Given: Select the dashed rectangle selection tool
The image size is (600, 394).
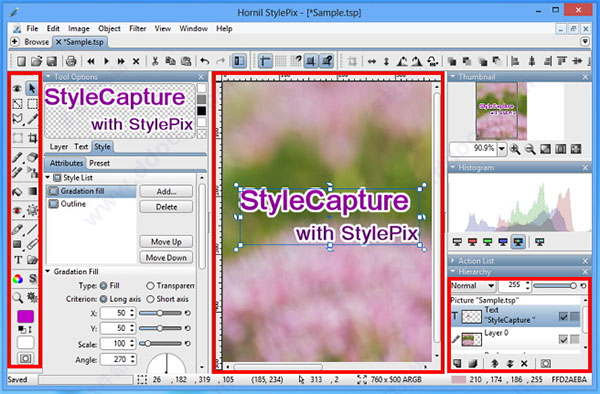Looking at the screenshot, I should coord(33,104).
